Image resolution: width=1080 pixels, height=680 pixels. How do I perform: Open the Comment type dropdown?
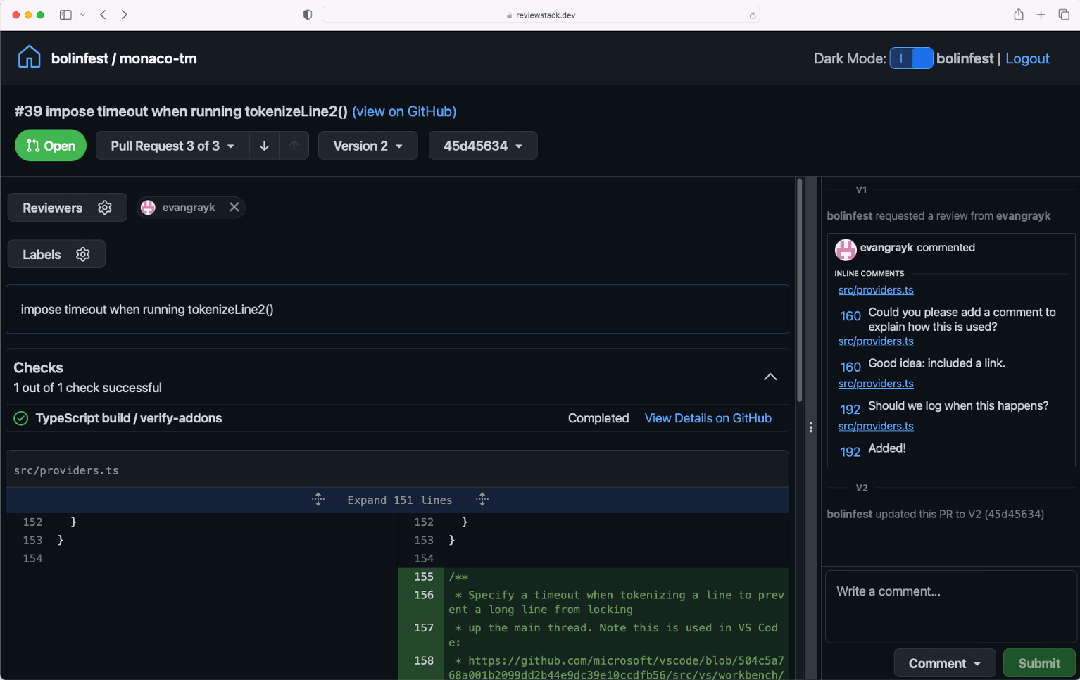(944, 663)
